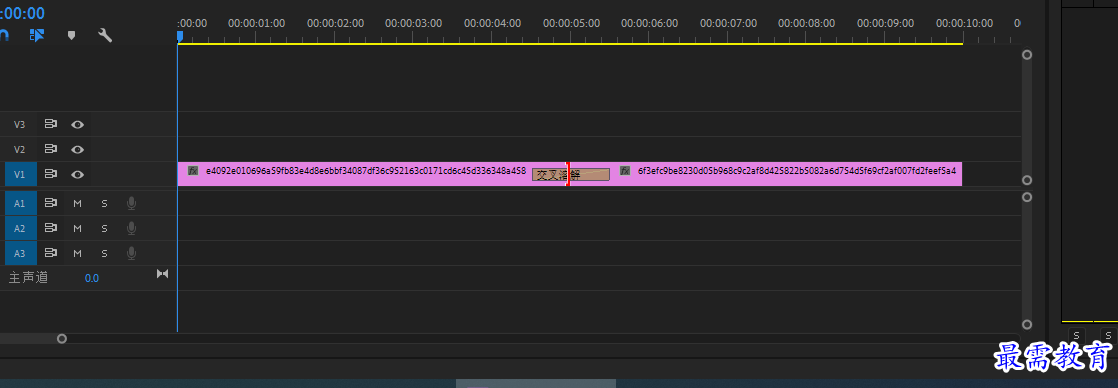The width and height of the screenshot is (1118, 388).
Task: Click ruler at 00:00:08:00
Action: pos(806,23)
